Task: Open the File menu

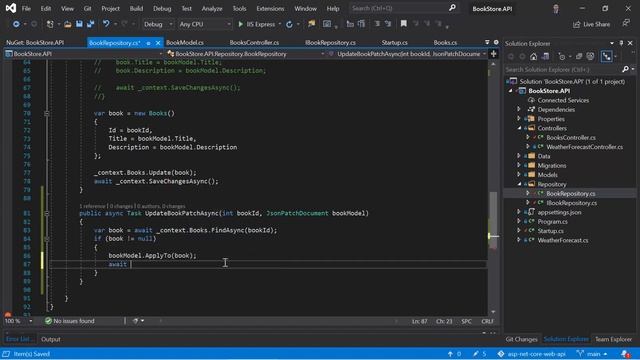Action: [26, 8]
